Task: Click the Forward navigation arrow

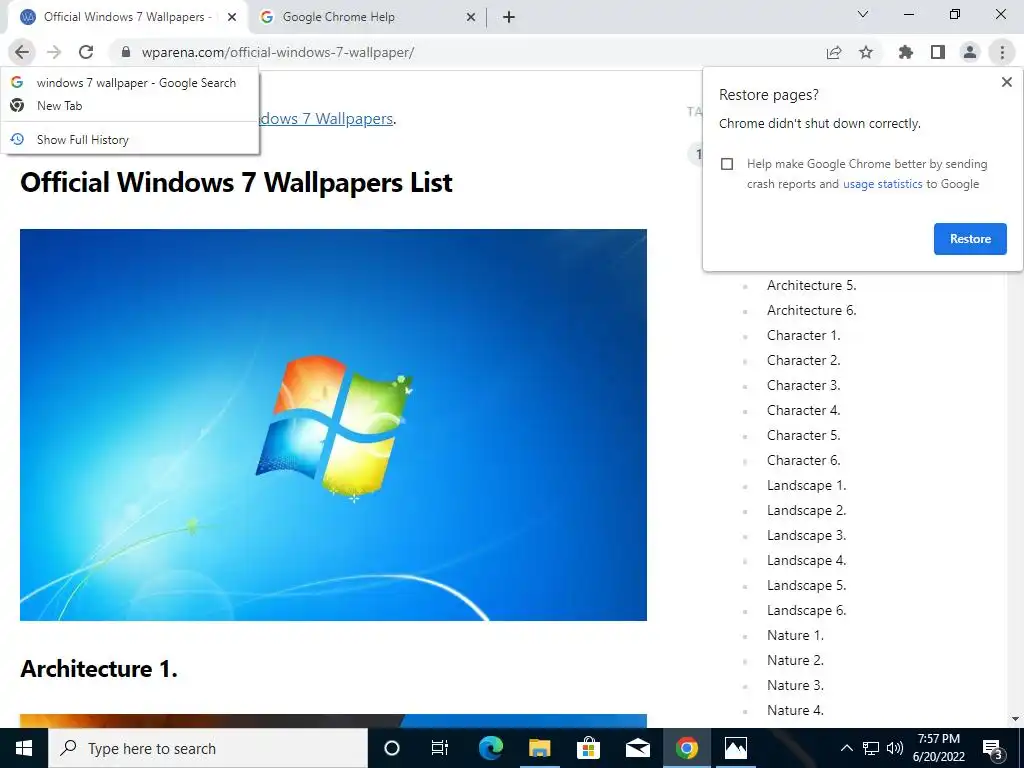Action: click(54, 52)
